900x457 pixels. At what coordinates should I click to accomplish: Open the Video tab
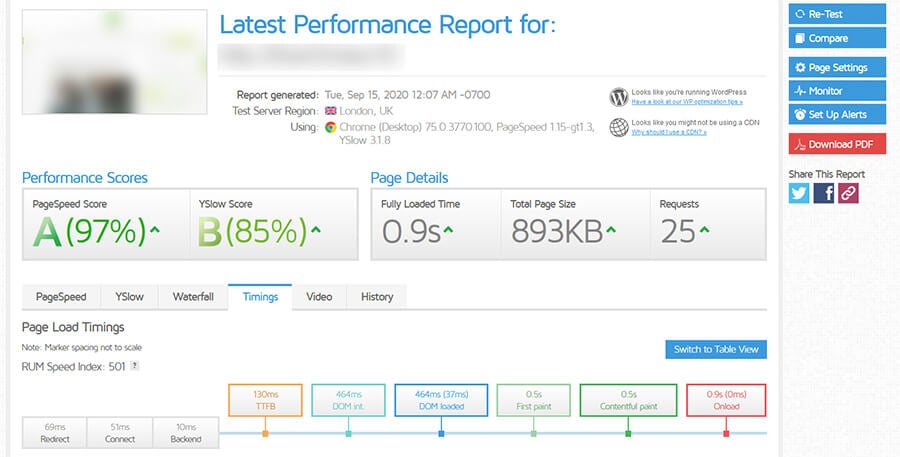click(319, 297)
